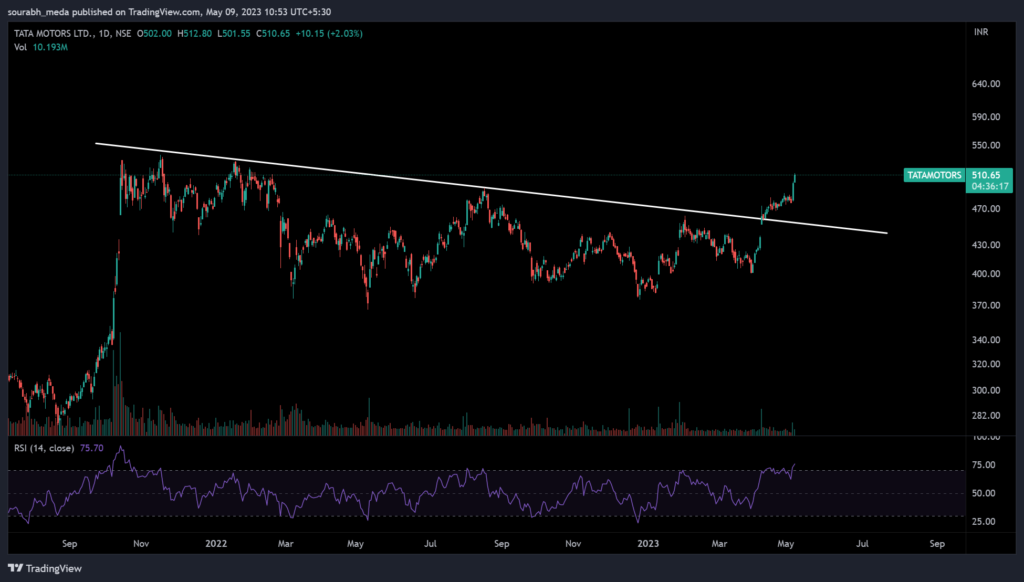Image resolution: width=1024 pixels, height=582 pixels.
Task: Select the white descending trendline on the chart
Action: (491, 188)
